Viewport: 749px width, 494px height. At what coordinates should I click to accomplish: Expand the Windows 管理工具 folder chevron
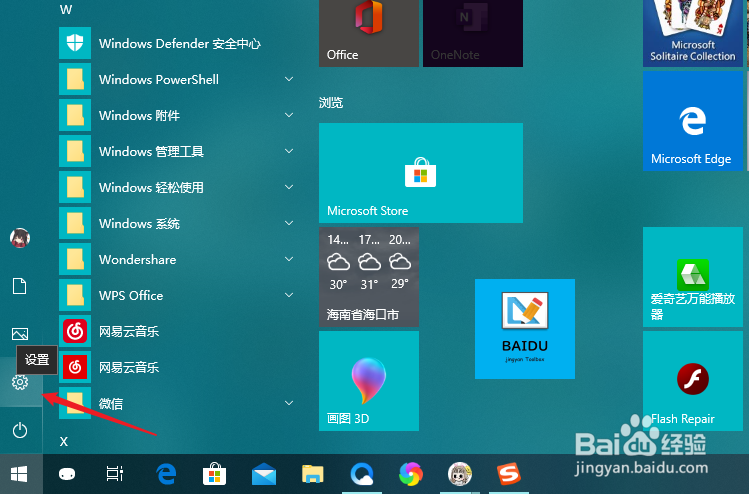[289, 151]
